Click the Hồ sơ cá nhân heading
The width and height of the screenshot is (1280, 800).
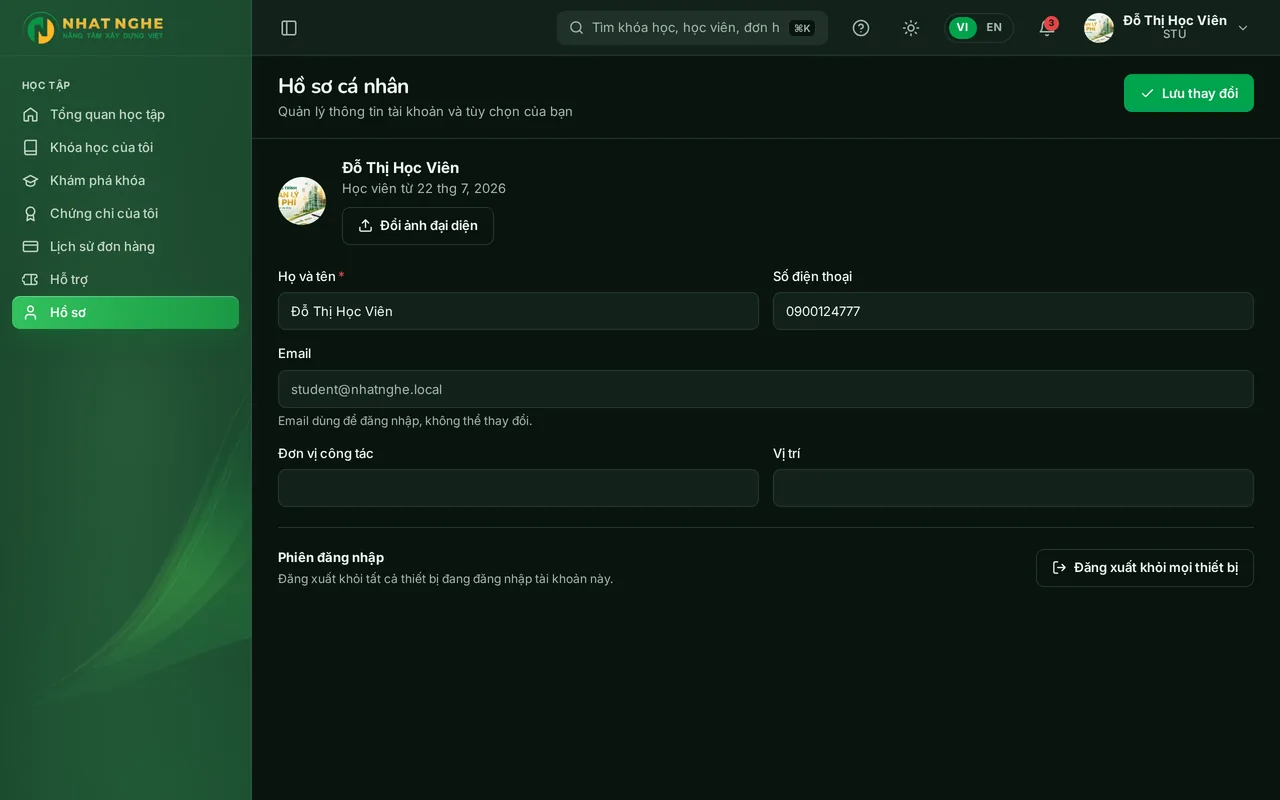343,86
